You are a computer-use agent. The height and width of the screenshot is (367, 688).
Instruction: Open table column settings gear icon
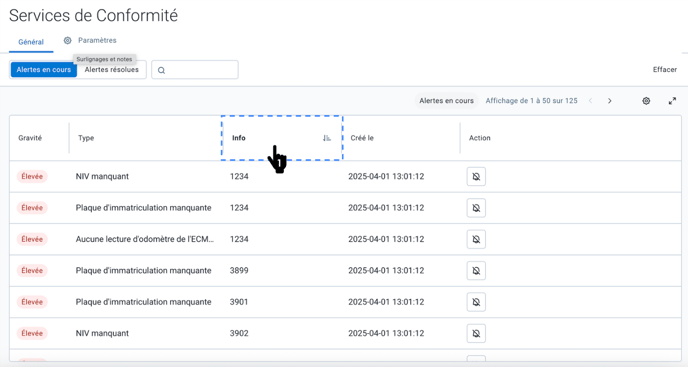[646, 101]
